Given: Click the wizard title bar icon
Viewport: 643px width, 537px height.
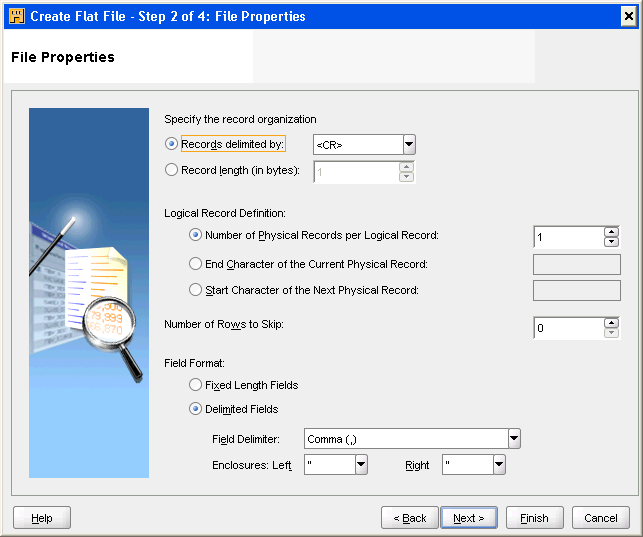Looking at the screenshot, I should pyautogui.click(x=16, y=16).
